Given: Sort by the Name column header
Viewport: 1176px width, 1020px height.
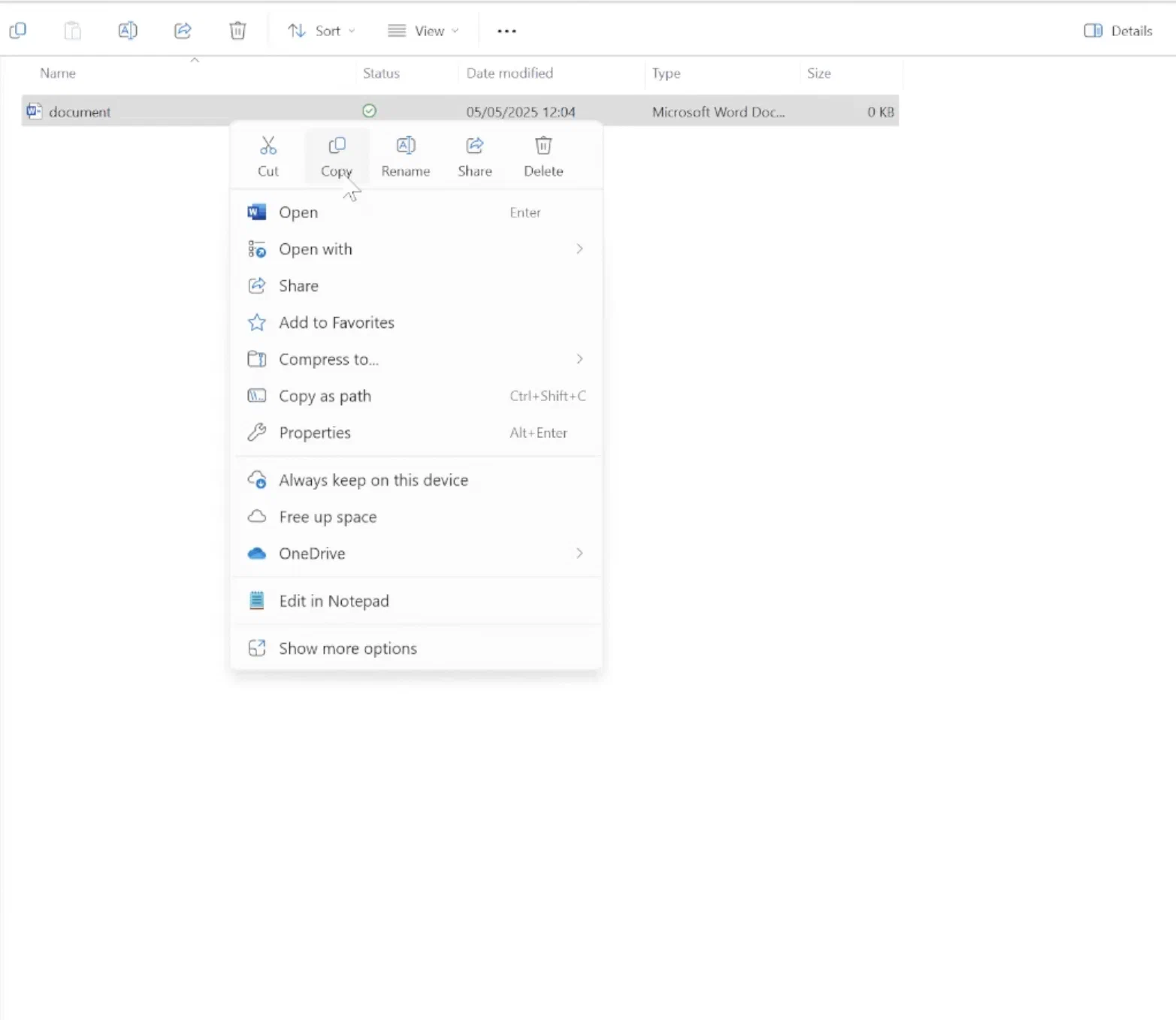Looking at the screenshot, I should 58,74.
